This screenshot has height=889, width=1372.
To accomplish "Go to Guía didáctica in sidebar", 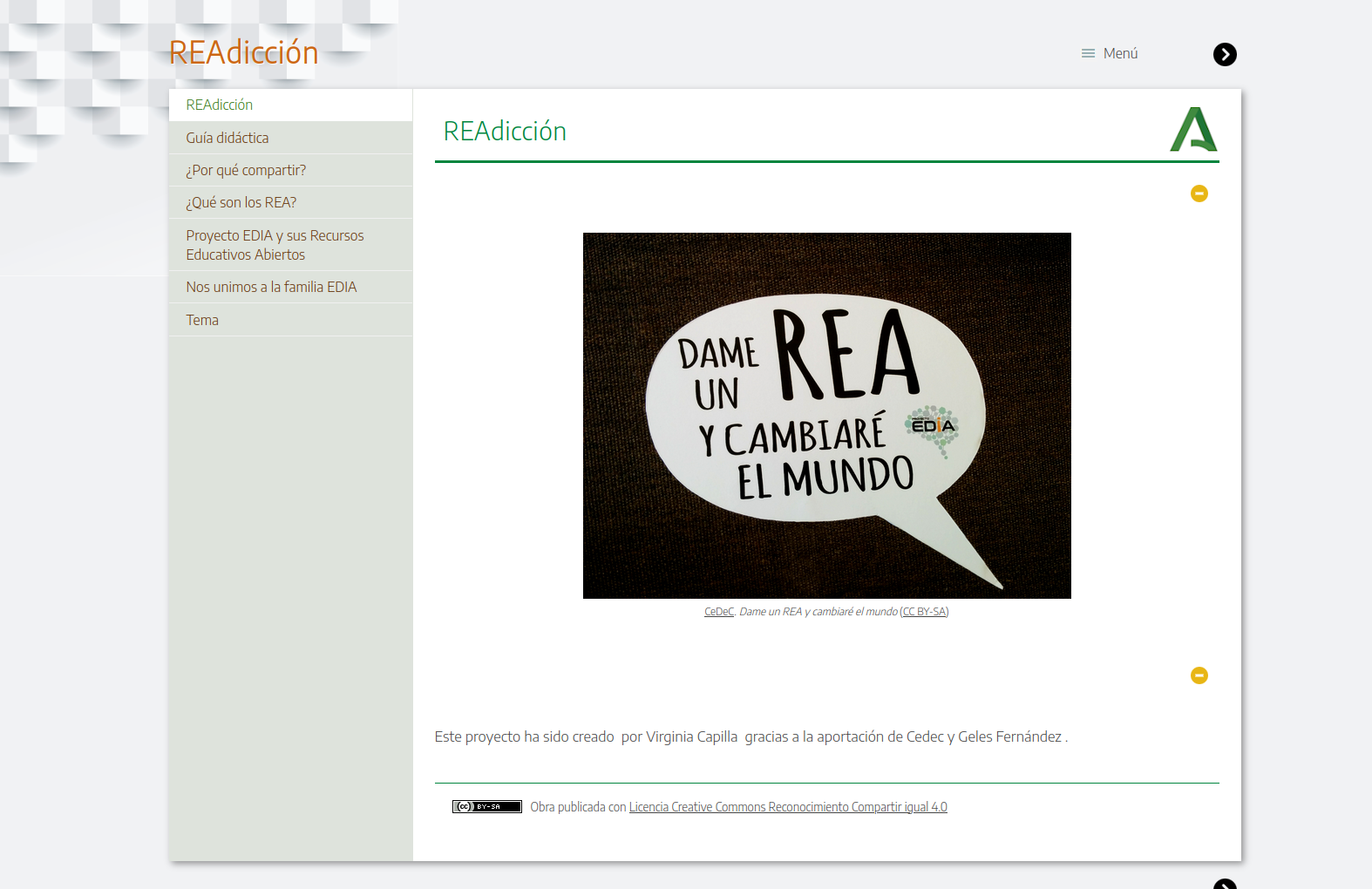I will click(x=228, y=138).
